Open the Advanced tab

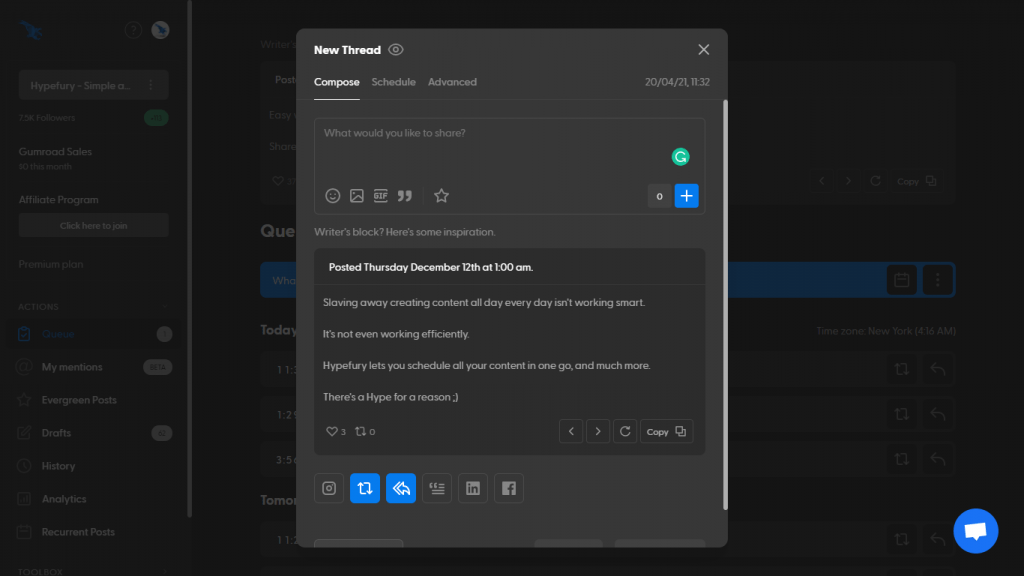(x=452, y=82)
